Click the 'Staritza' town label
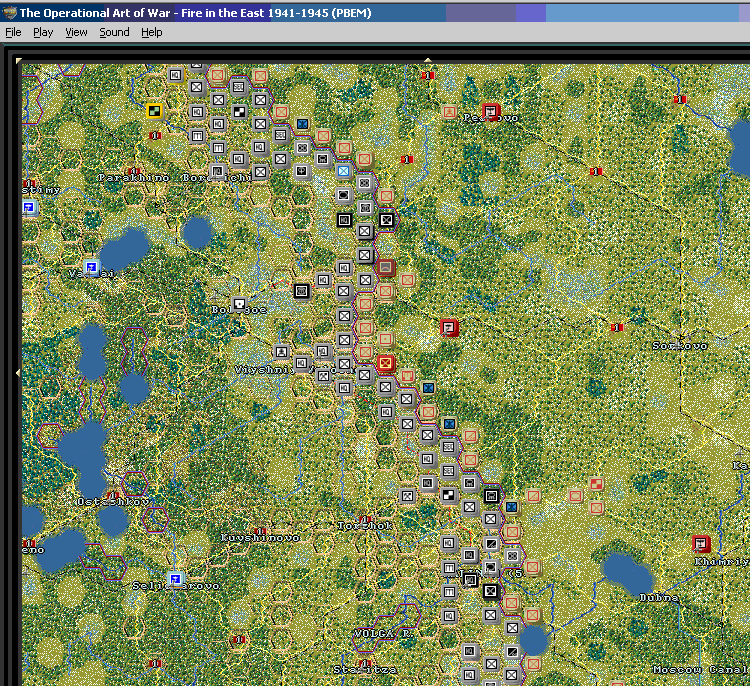Image resolution: width=750 pixels, height=688 pixels. (364, 669)
